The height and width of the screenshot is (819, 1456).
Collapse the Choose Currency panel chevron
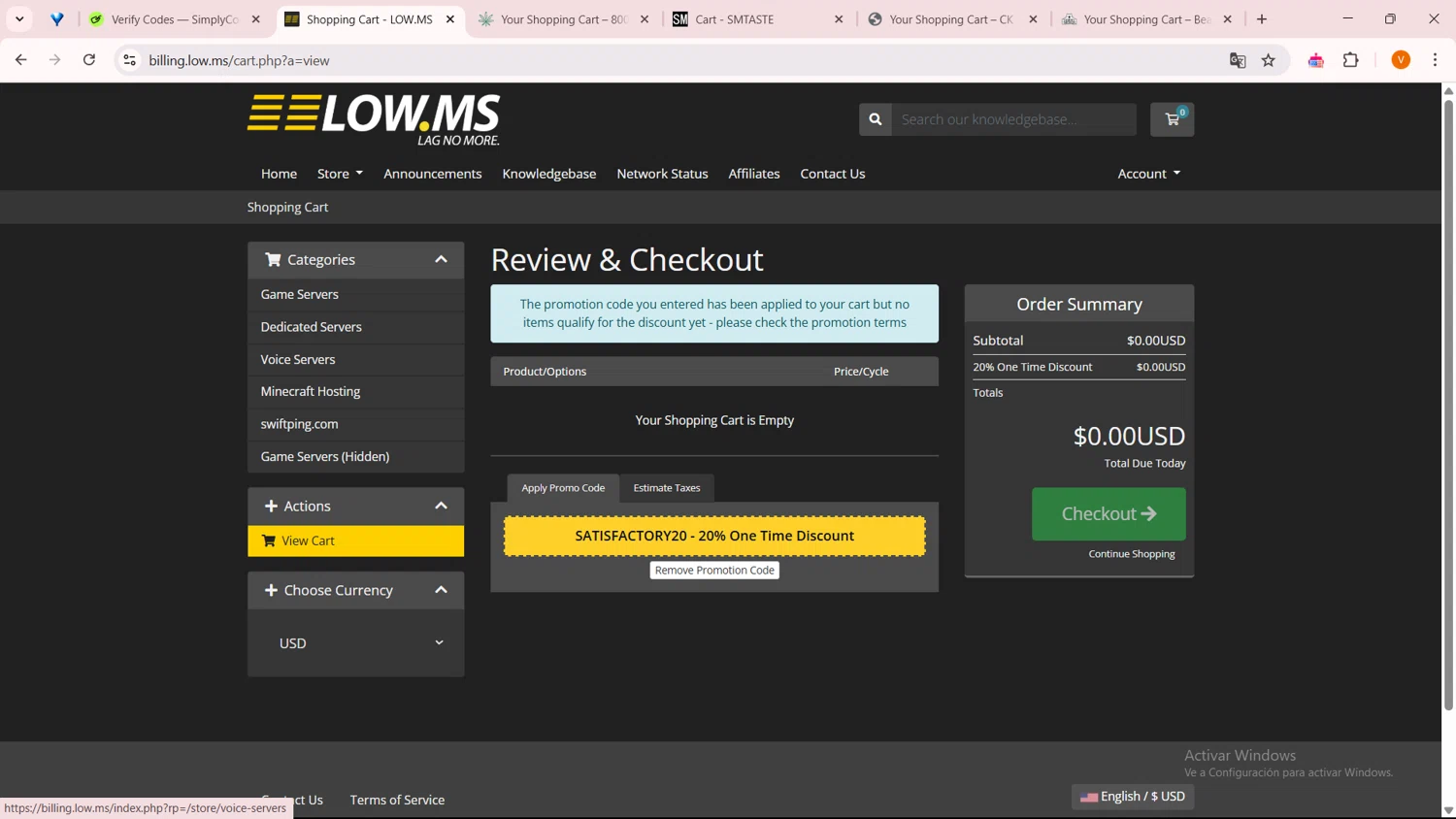point(441,590)
